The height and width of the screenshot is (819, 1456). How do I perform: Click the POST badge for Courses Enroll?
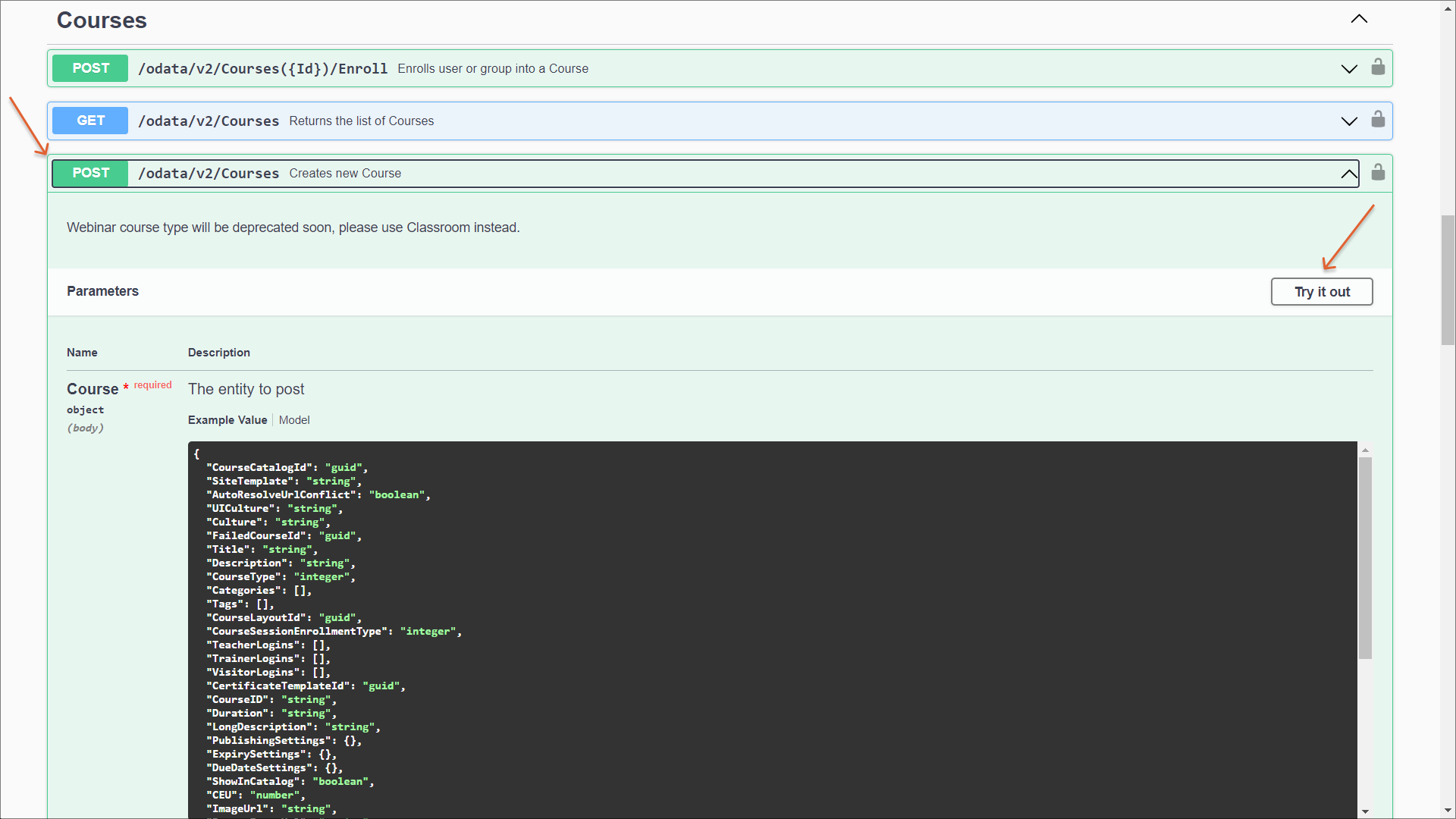click(x=90, y=68)
